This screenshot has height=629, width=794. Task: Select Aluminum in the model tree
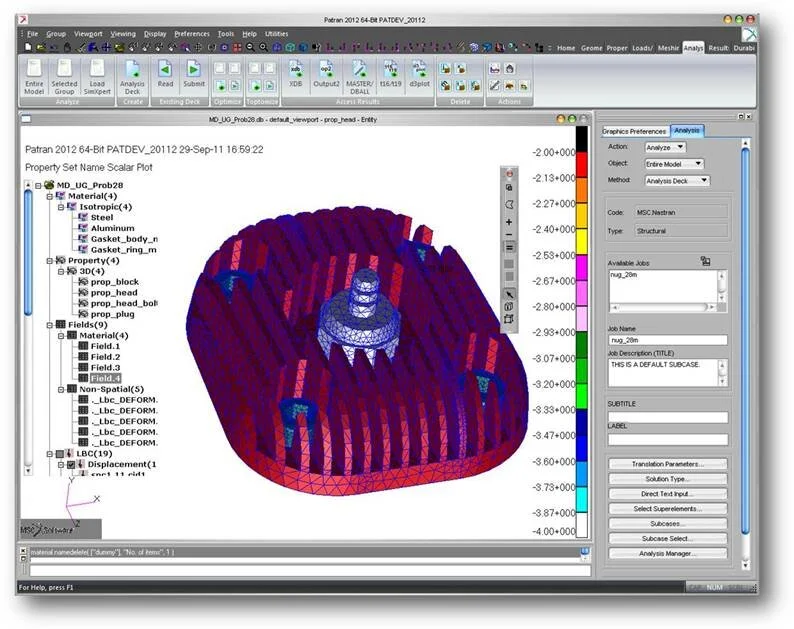[x=112, y=228]
